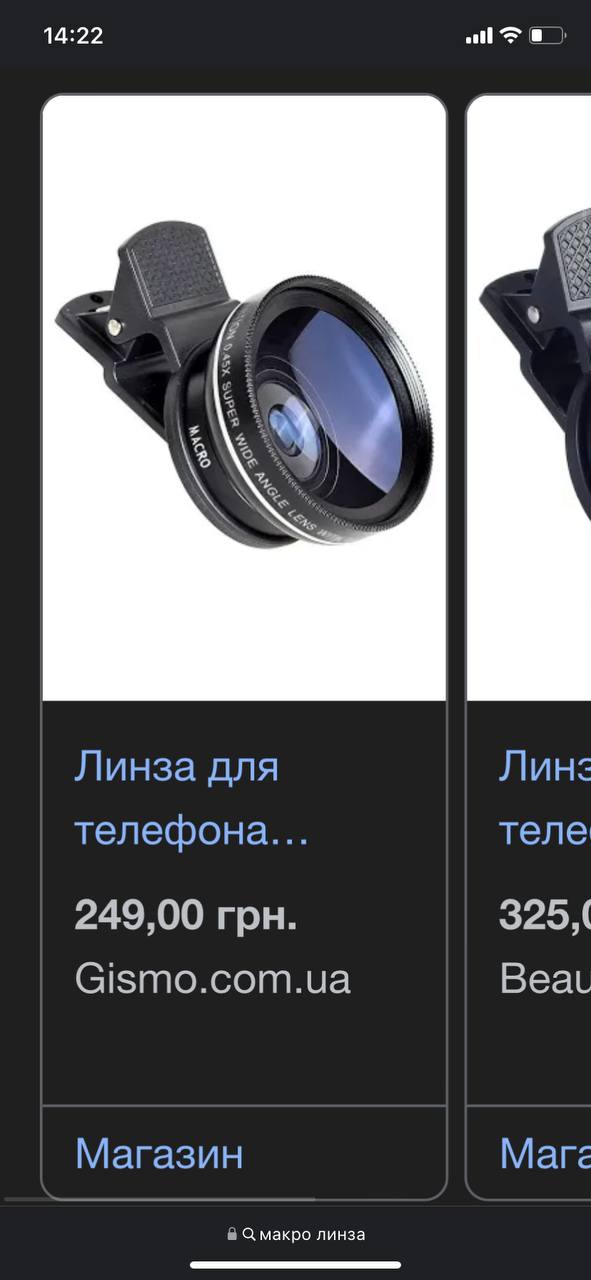Tap the 14:22 clock in status bar
Screen dimensions: 591x1280
click(73, 36)
